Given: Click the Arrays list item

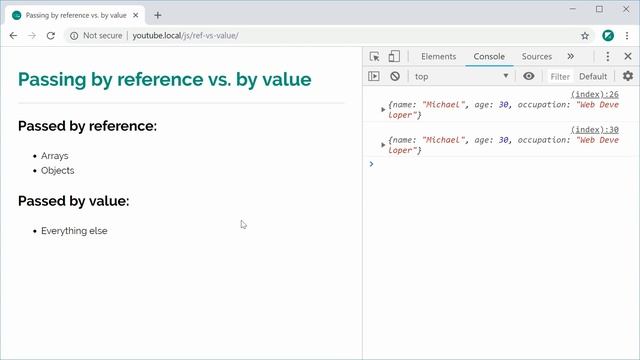Looking at the screenshot, I should (55, 156).
